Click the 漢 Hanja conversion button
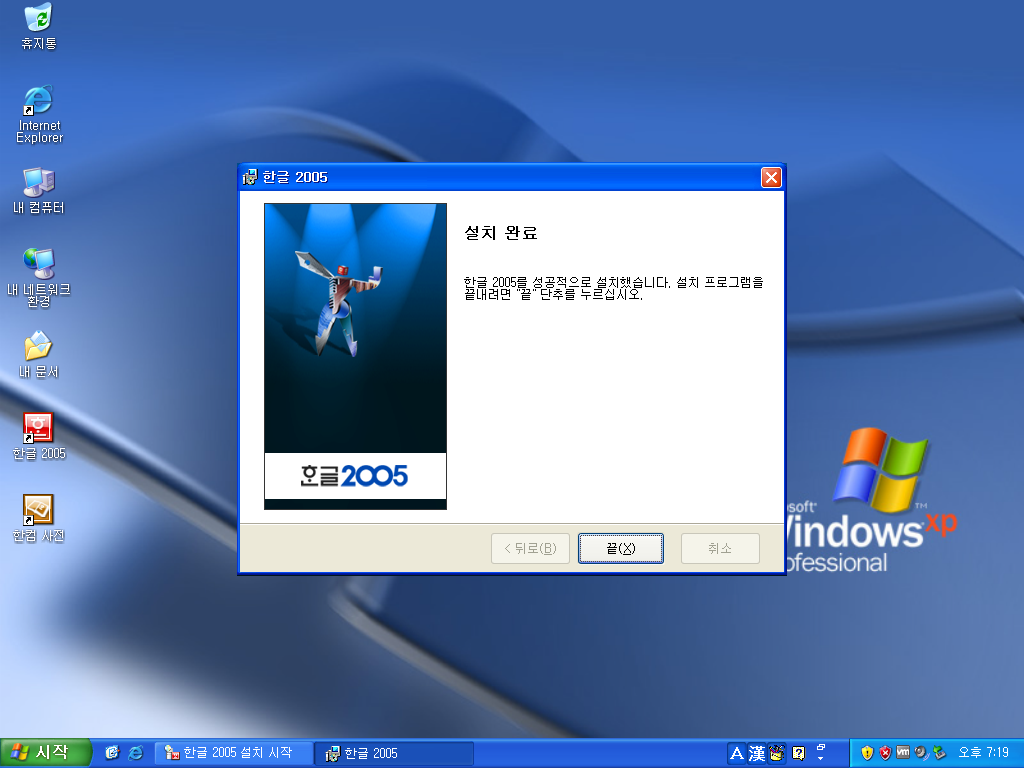Image resolution: width=1024 pixels, height=768 pixels. point(756,753)
